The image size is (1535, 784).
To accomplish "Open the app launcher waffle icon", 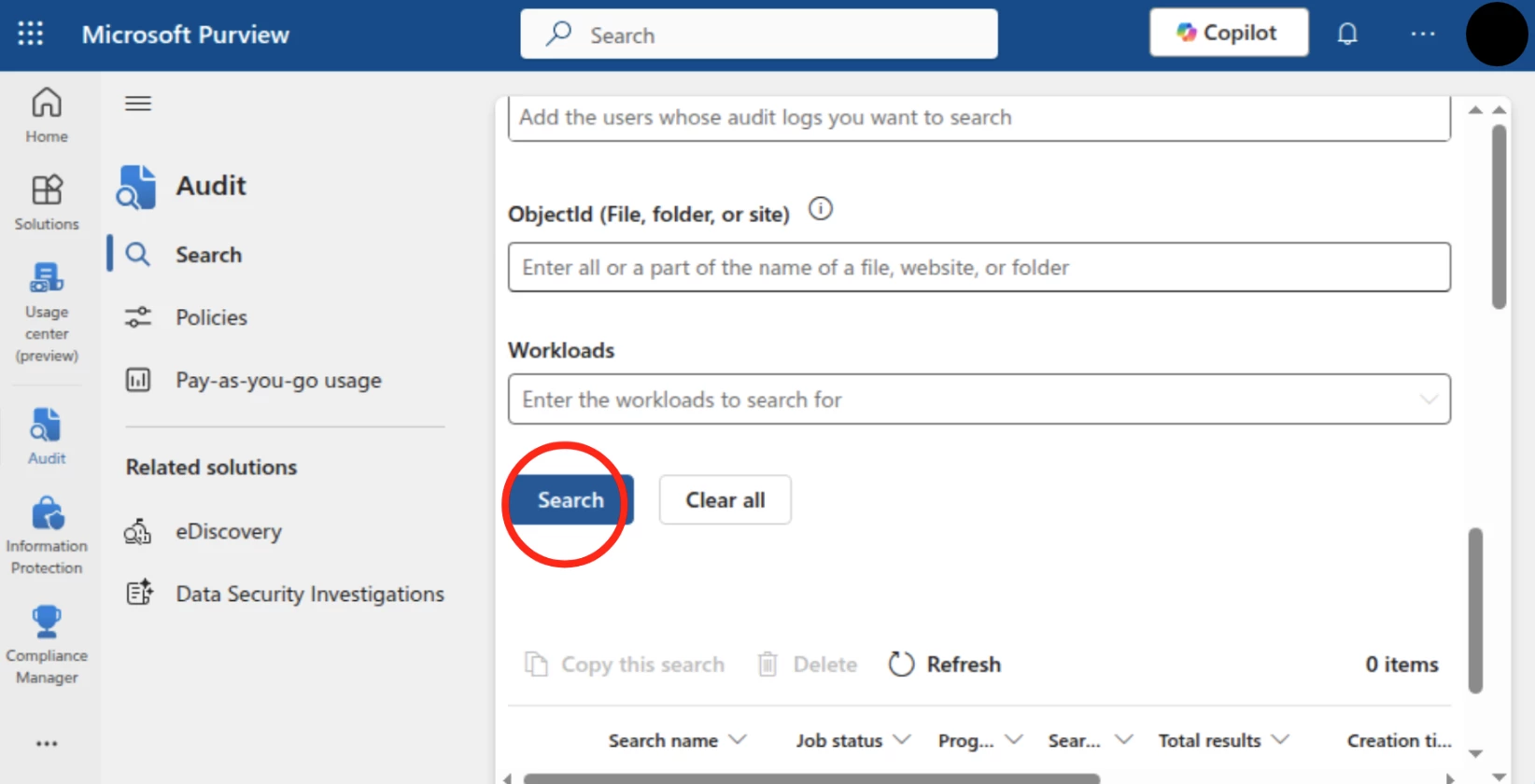I will coord(30,34).
